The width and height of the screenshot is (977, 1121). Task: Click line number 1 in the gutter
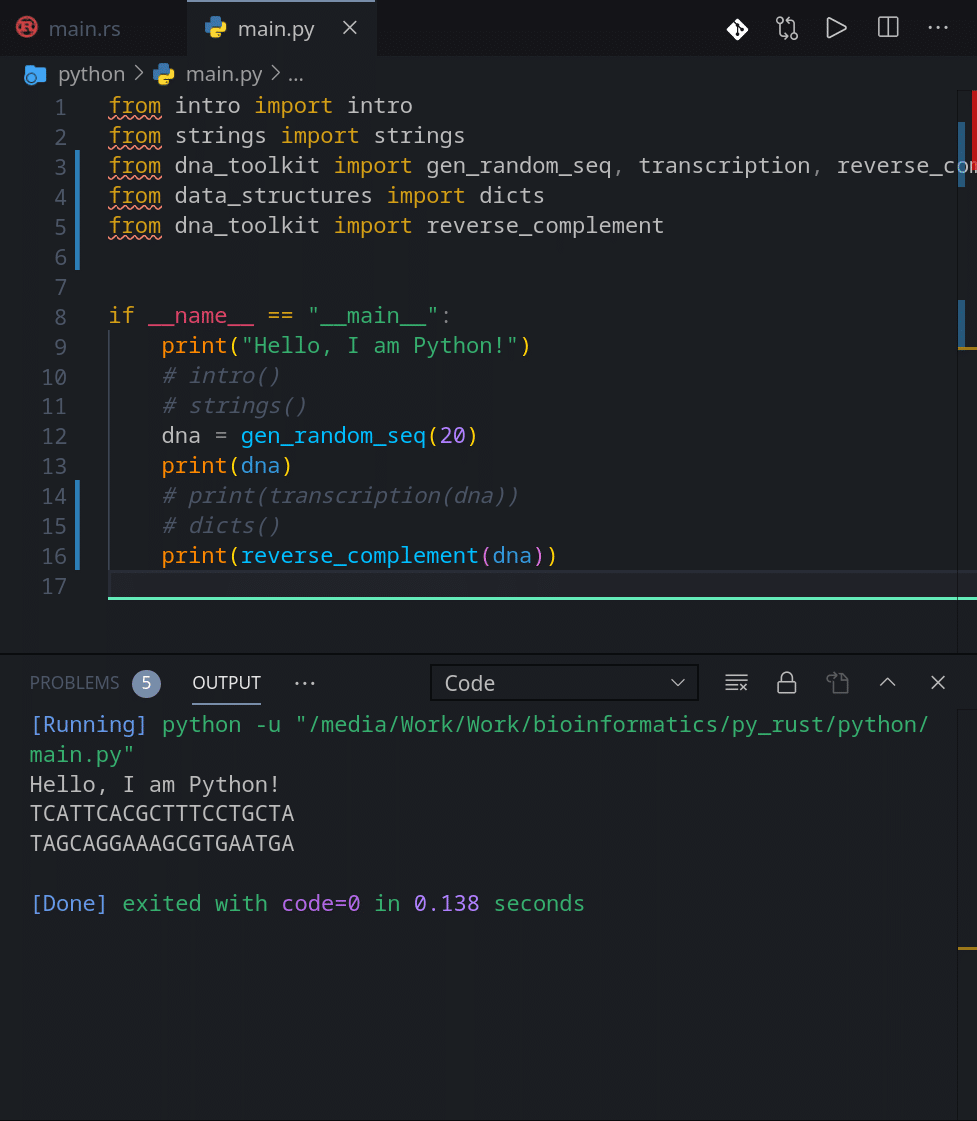[61, 107]
